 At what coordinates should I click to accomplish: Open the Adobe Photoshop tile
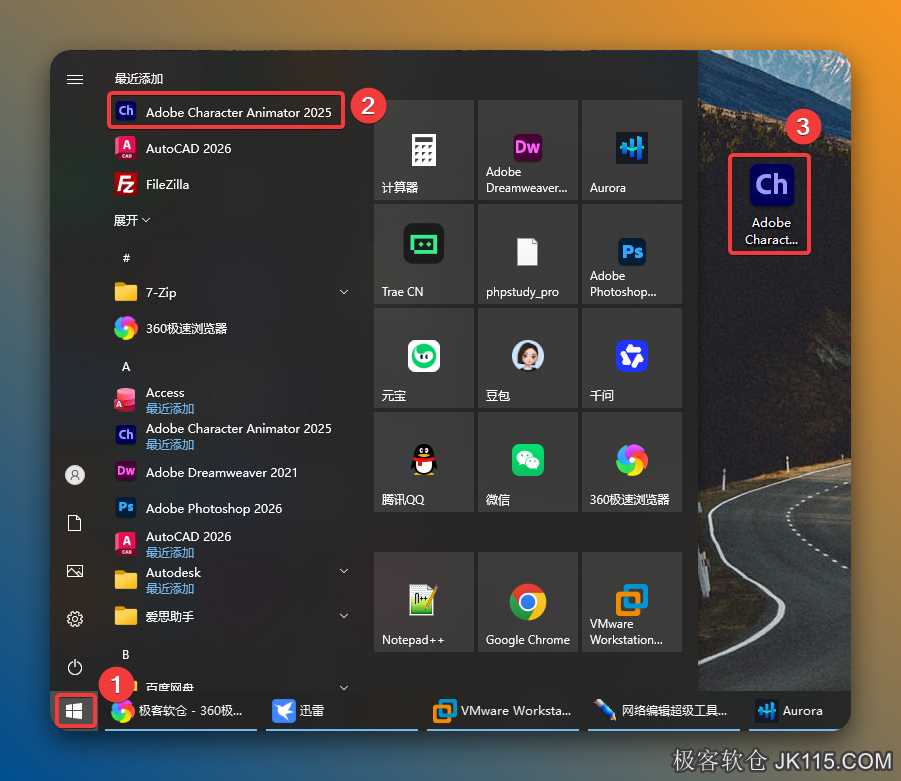point(632,254)
